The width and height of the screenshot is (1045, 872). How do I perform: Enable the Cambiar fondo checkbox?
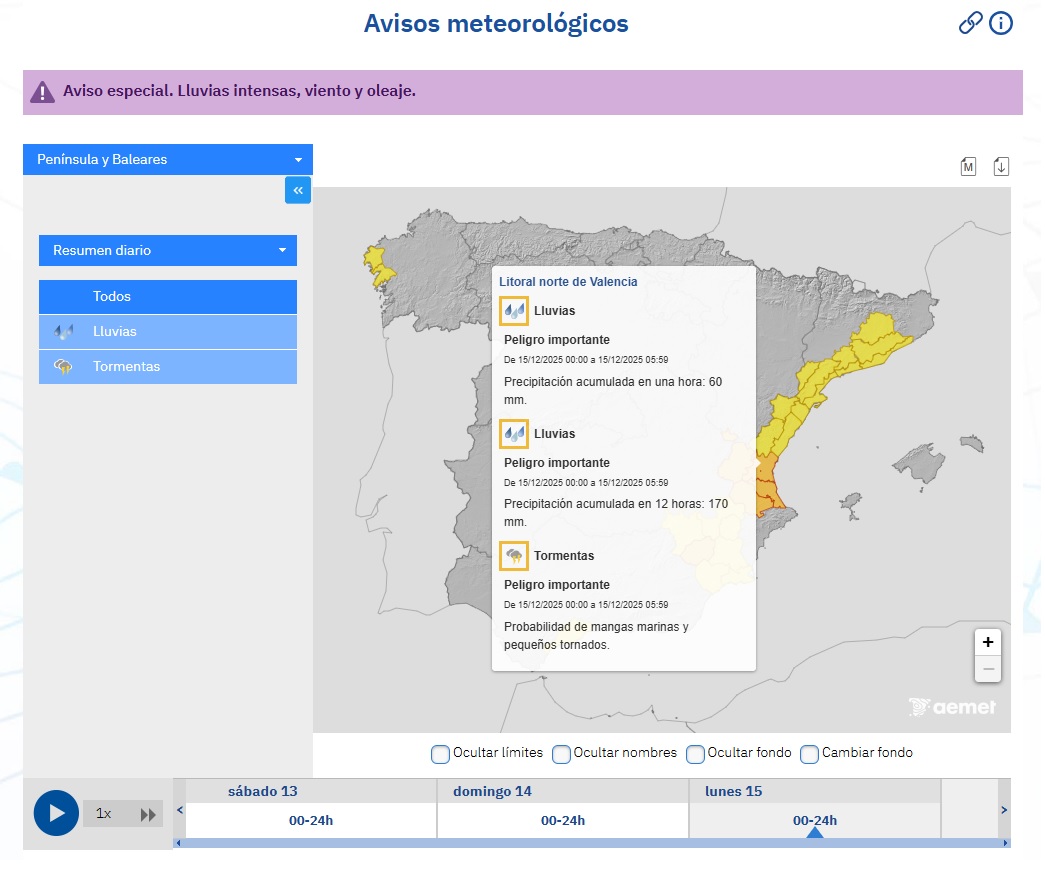coord(810,754)
